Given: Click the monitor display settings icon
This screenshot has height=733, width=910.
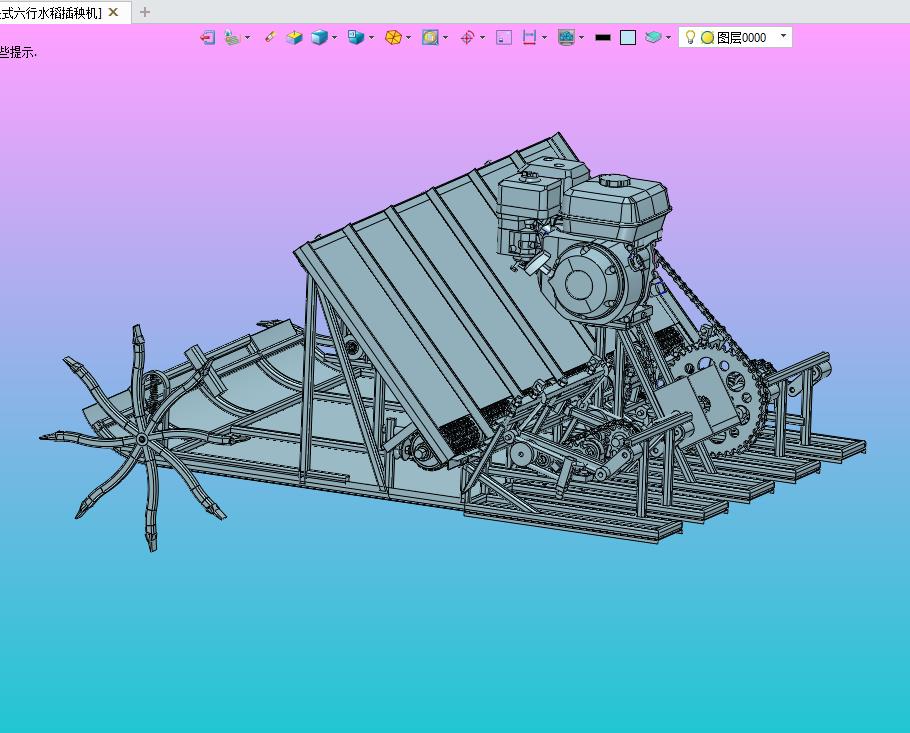Looking at the screenshot, I should click(x=566, y=37).
